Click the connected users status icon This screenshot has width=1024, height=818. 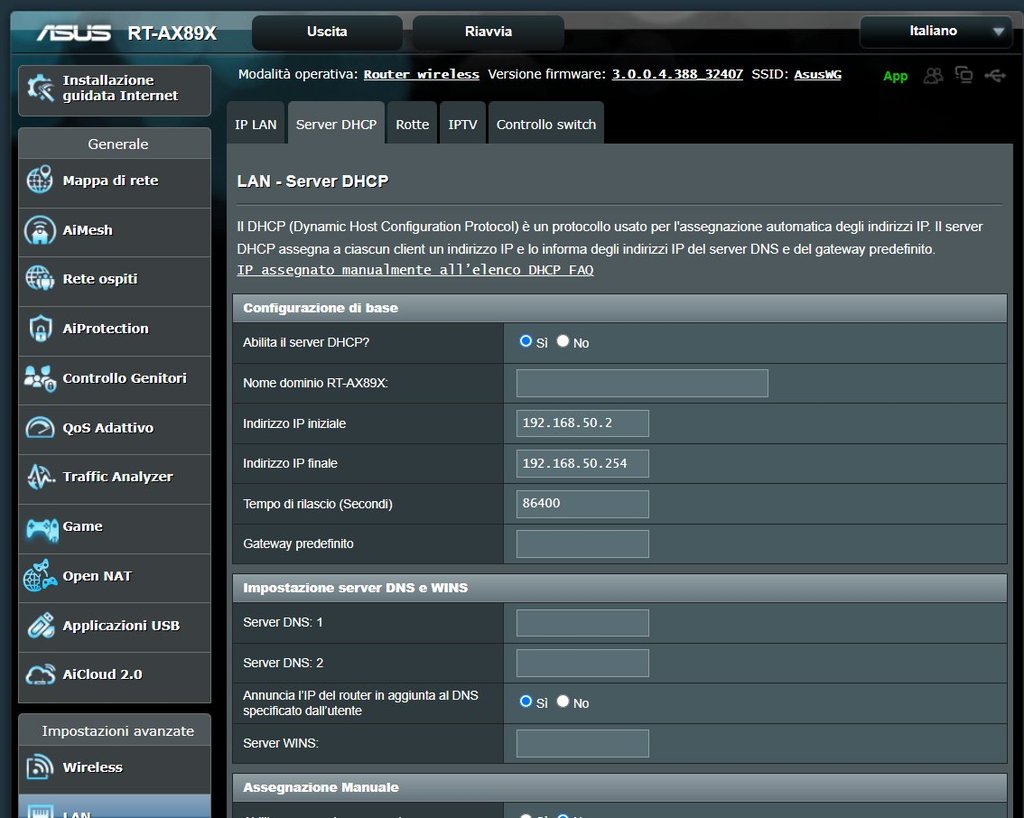(x=933, y=75)
